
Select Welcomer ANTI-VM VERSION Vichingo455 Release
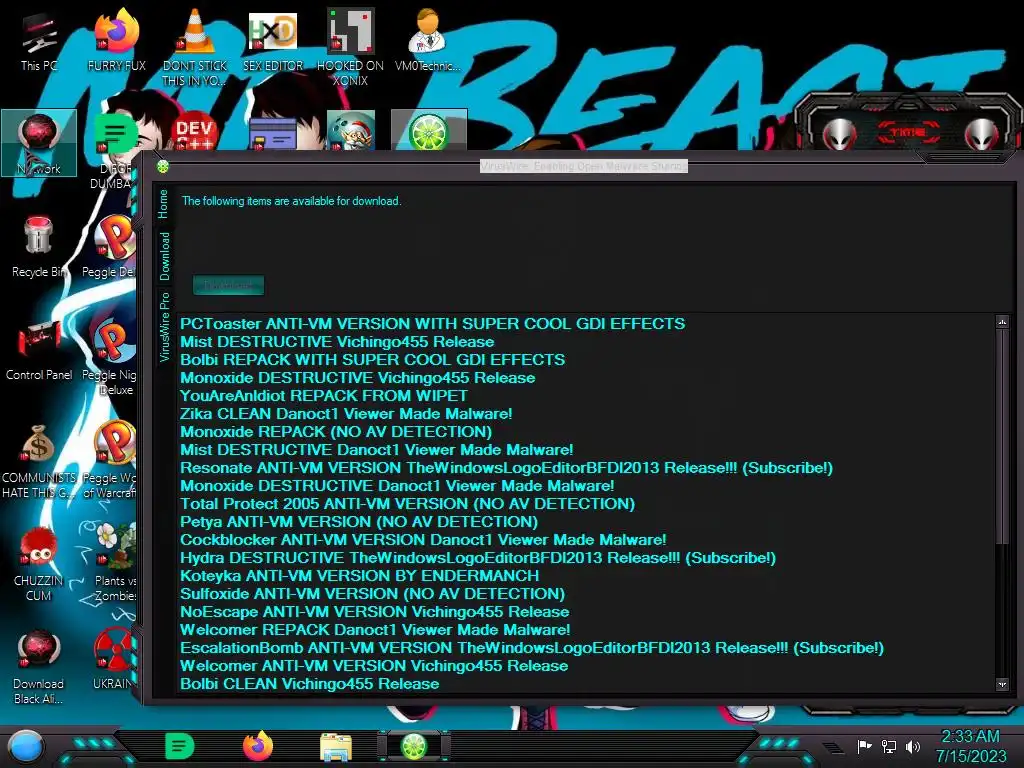[x=374, y=666]
